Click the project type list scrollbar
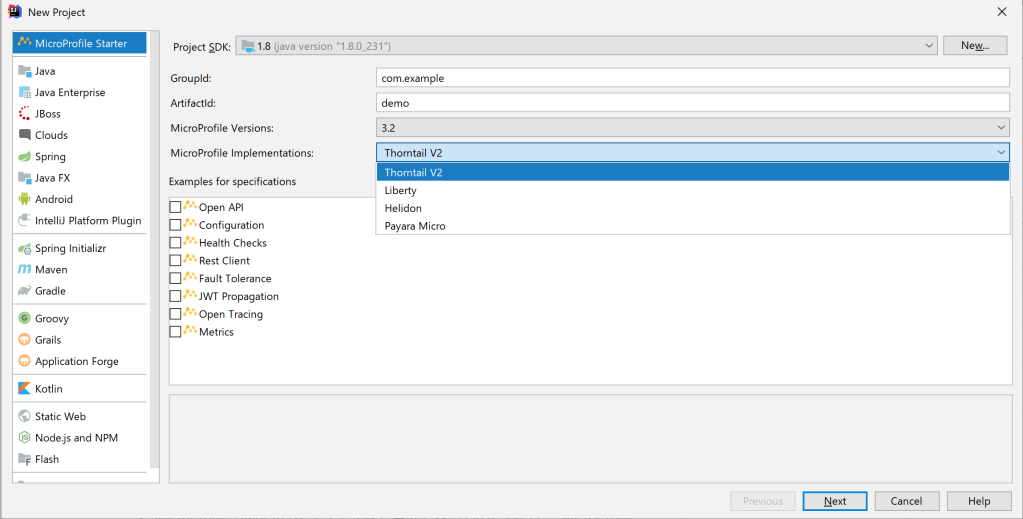 tap(154, 250)
